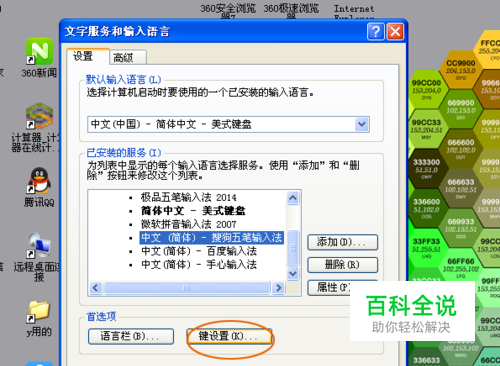Select 简体中文 - 美式键盘 list entry
The image size is (500, 366).
pos(193,211)
